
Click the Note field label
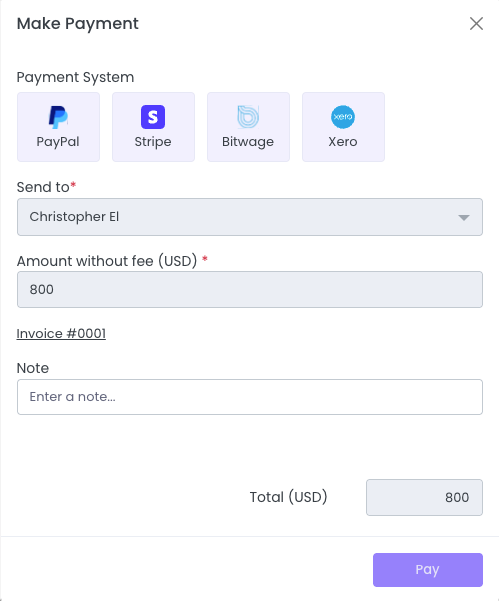tap(33, 368)
